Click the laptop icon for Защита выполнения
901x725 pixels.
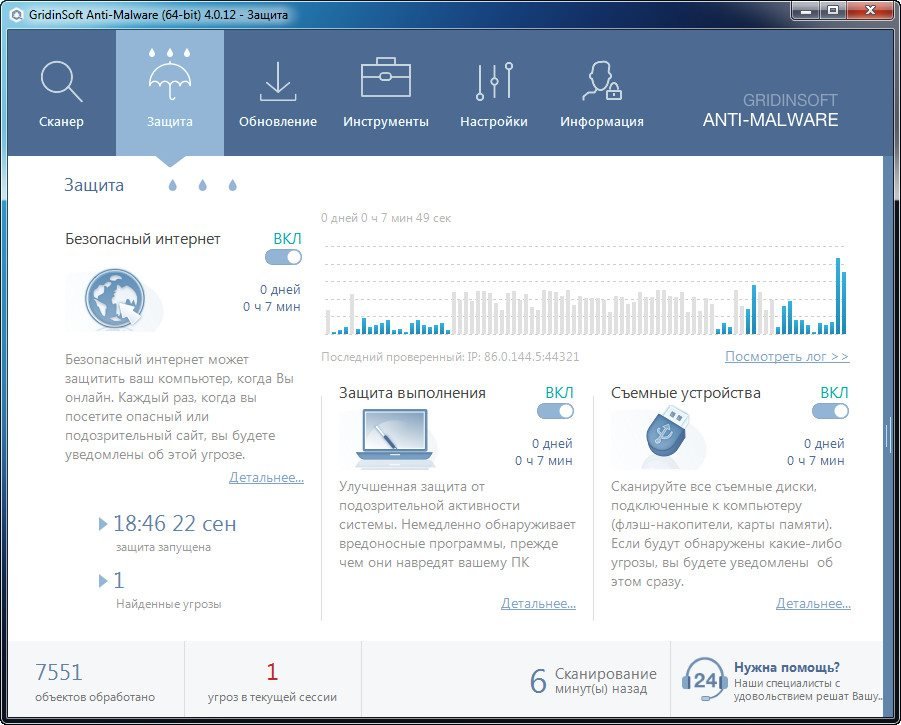(394, 440)
